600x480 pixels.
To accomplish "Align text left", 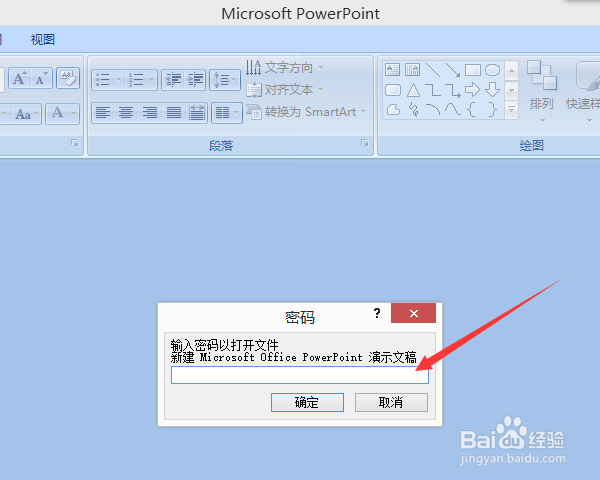I will click(103, 113).
